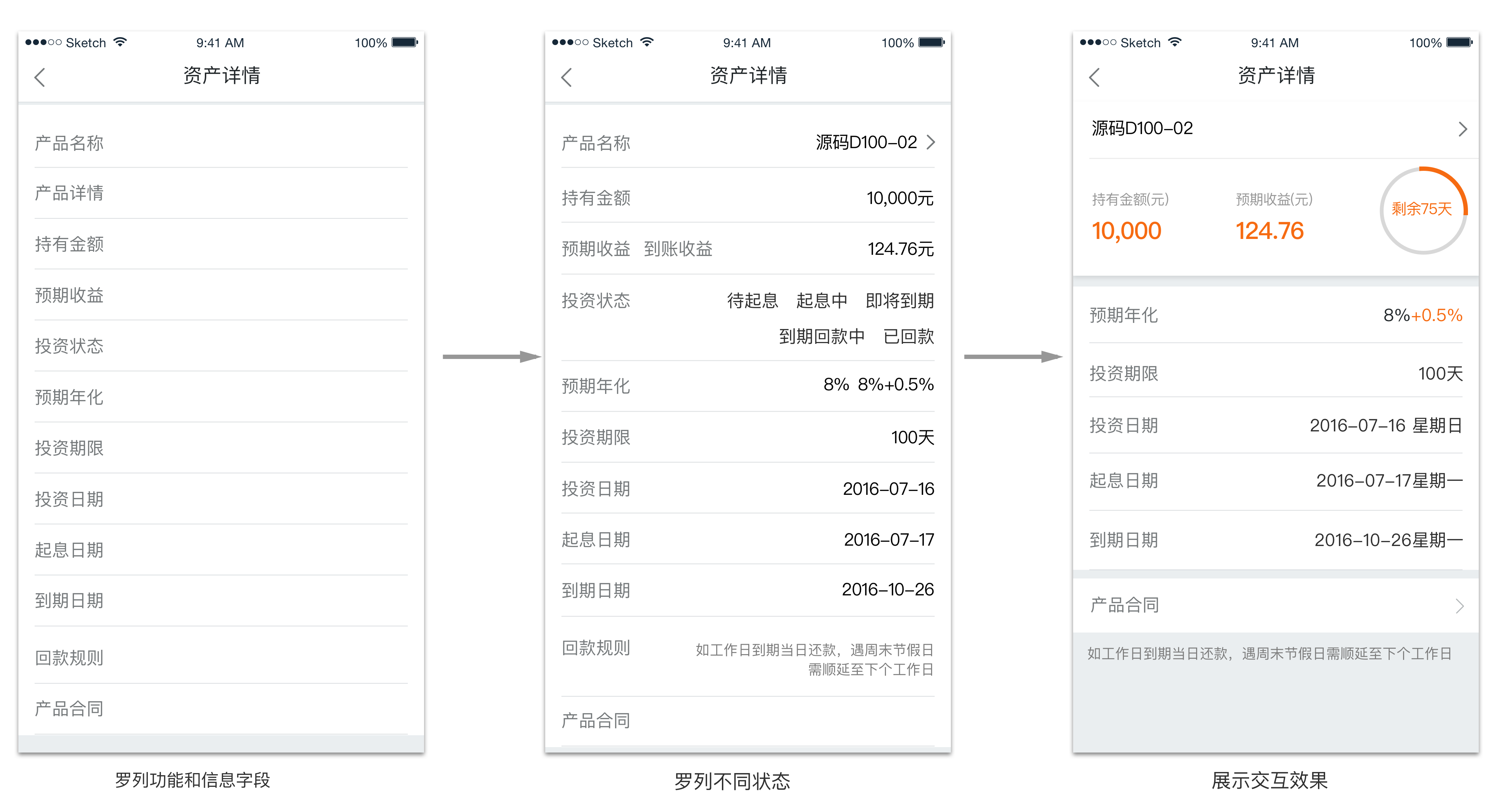Tap WiFi icon in right phone status bar
The image size is (1495, 812).
[1175, 42]
